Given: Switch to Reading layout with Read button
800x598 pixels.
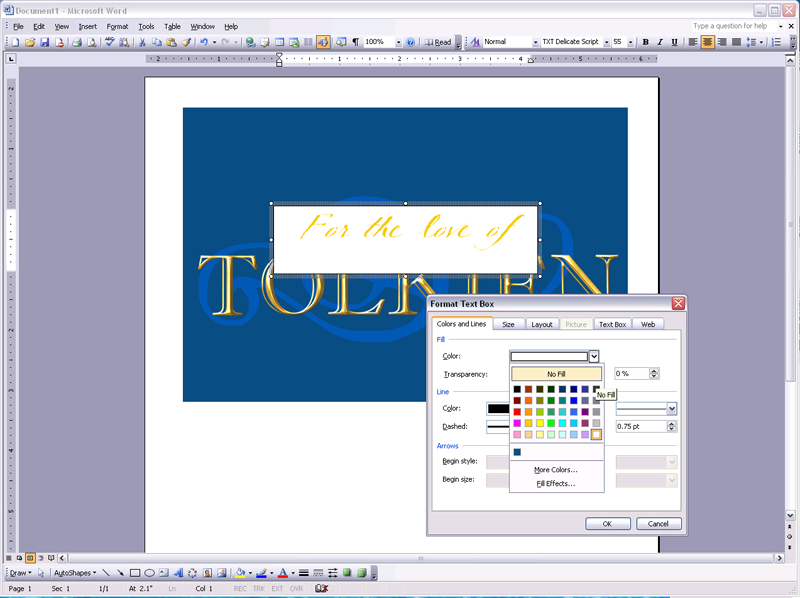Looking at the screenshot, I should point(438,42).
